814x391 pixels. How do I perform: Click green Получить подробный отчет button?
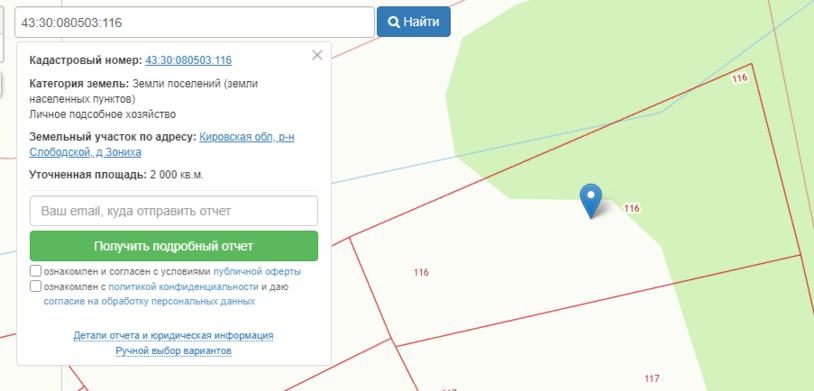pos(174,246)
